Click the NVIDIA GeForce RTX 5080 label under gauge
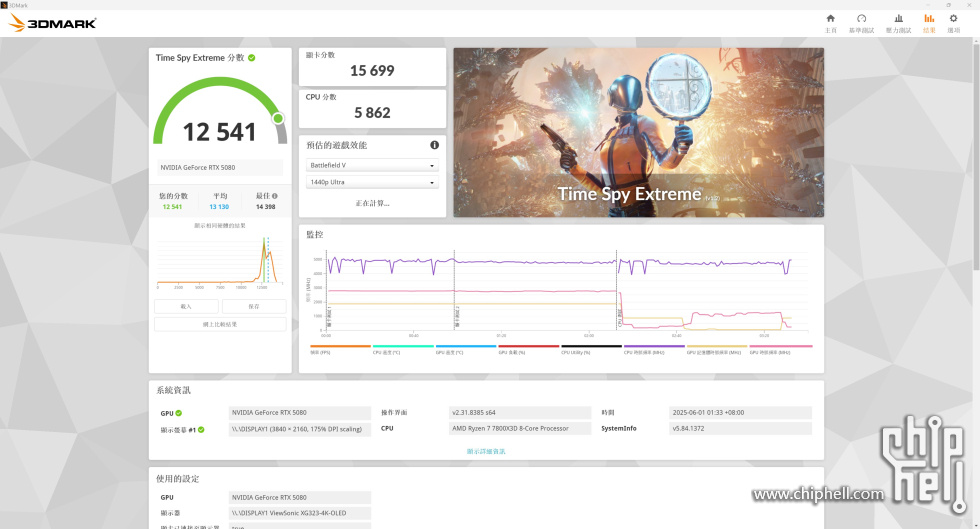The image size is (980, 529). (x=220, y=168)
